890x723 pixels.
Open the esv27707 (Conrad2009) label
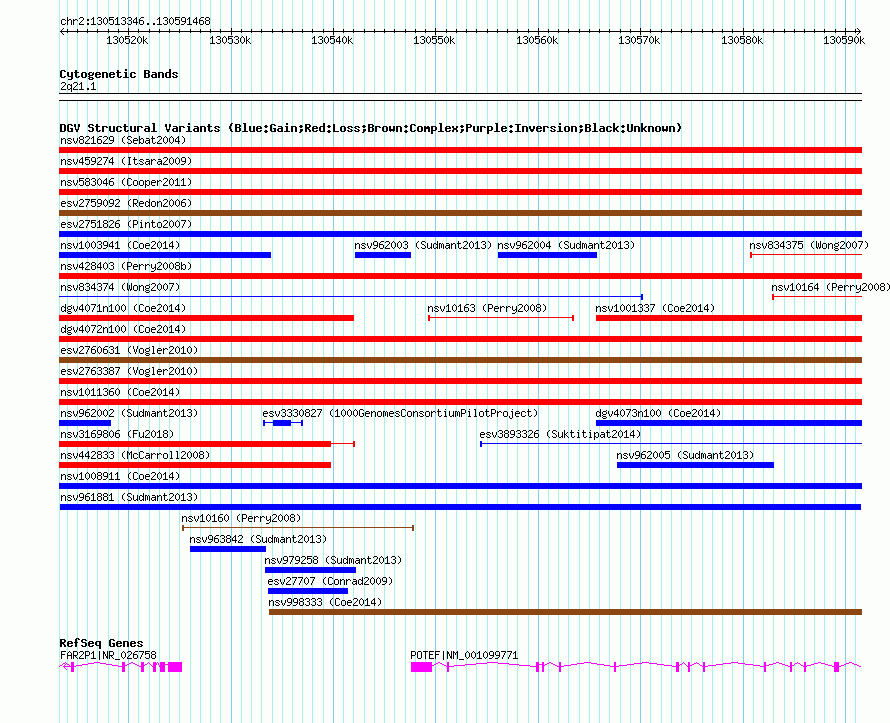330,581
